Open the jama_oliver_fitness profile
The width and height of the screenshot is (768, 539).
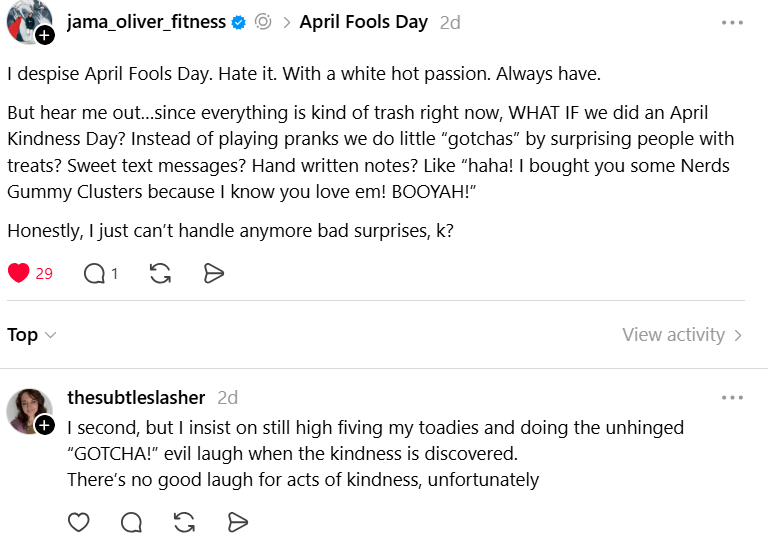[146, 22]
